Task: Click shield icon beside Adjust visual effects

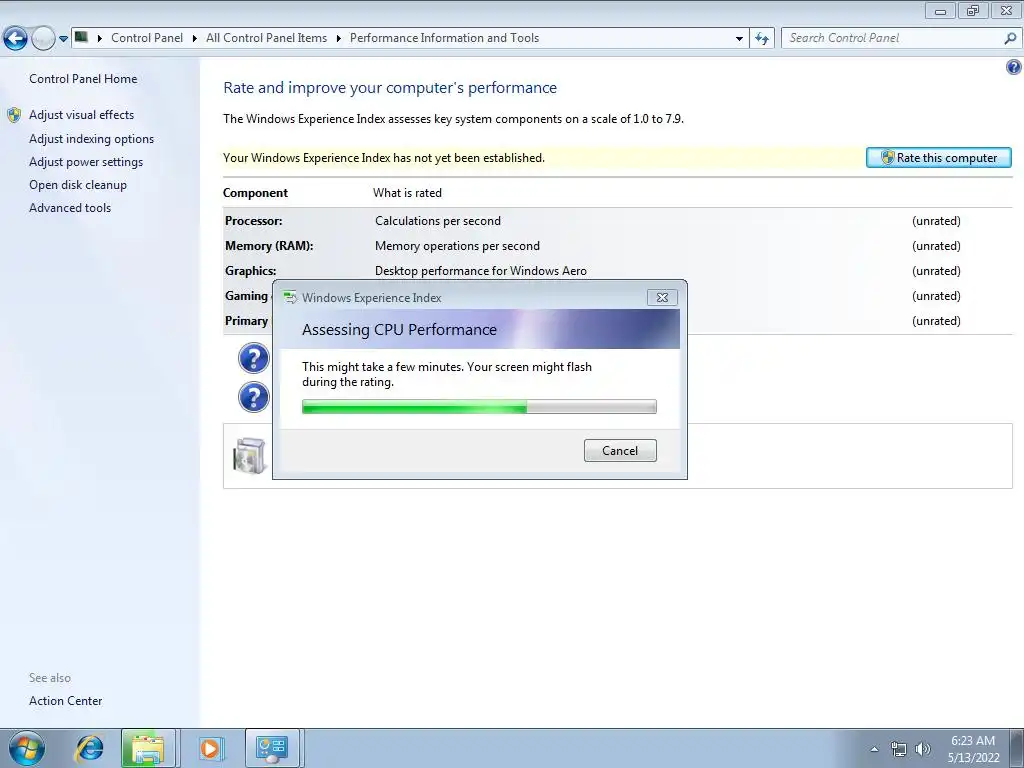Action: point(14,116)
